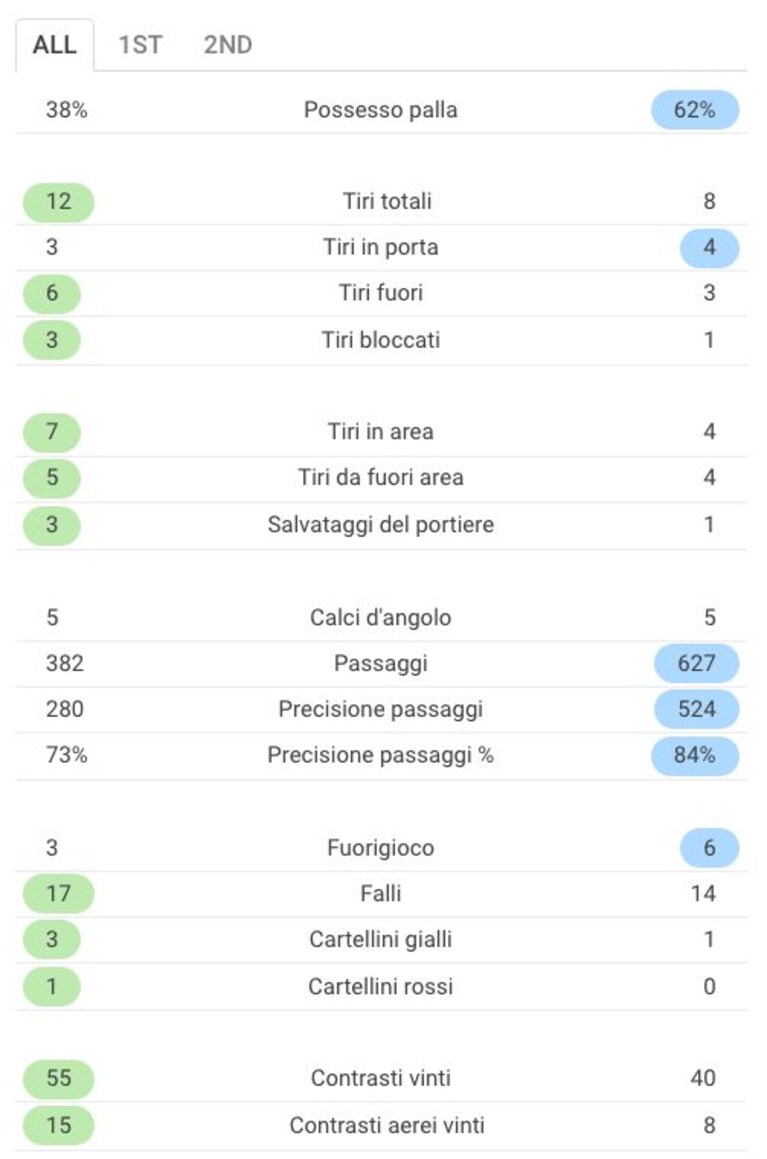Click the green 12 Tiri totali badge

tap(58, 202)
